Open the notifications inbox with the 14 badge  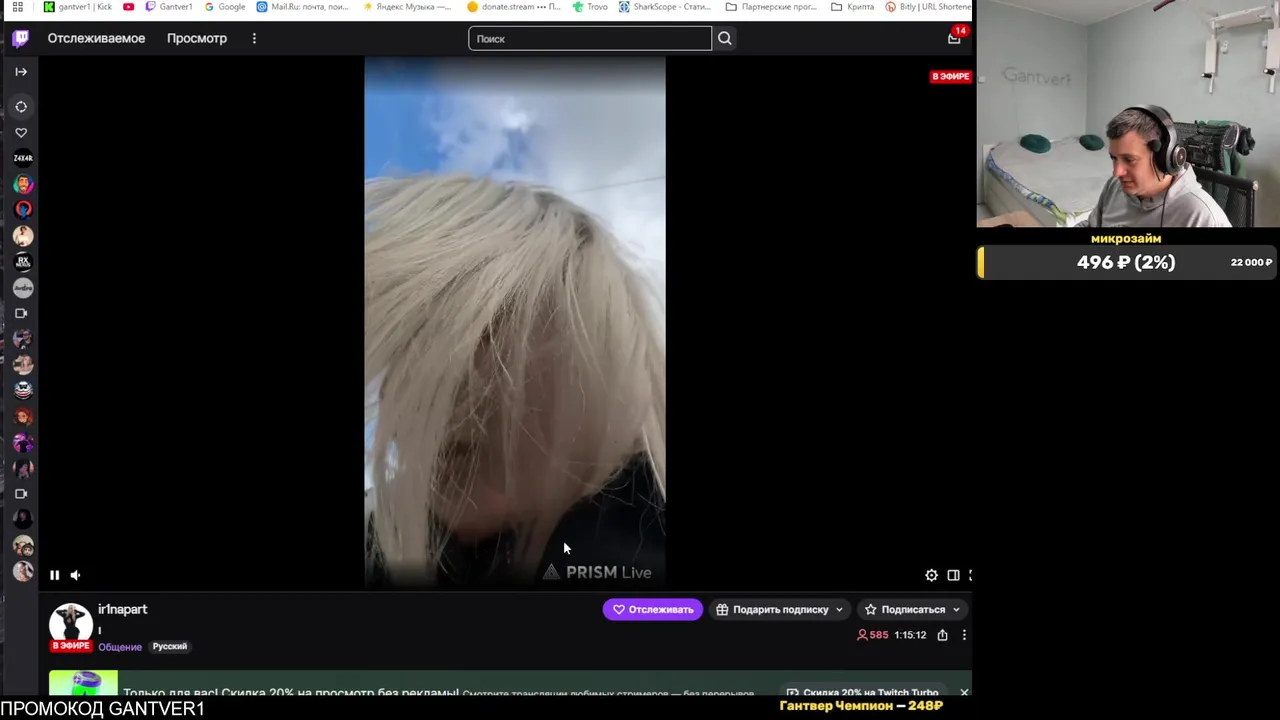(x=955, y=37)
